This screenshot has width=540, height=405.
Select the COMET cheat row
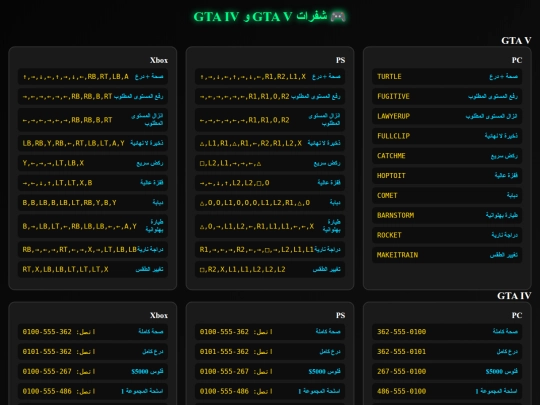447,196
